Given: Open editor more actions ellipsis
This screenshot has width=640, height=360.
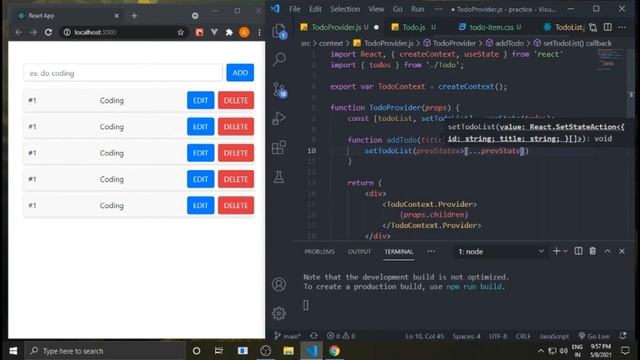Looking at the screenshot, I should pyautogui.click(x=622, y=27).
